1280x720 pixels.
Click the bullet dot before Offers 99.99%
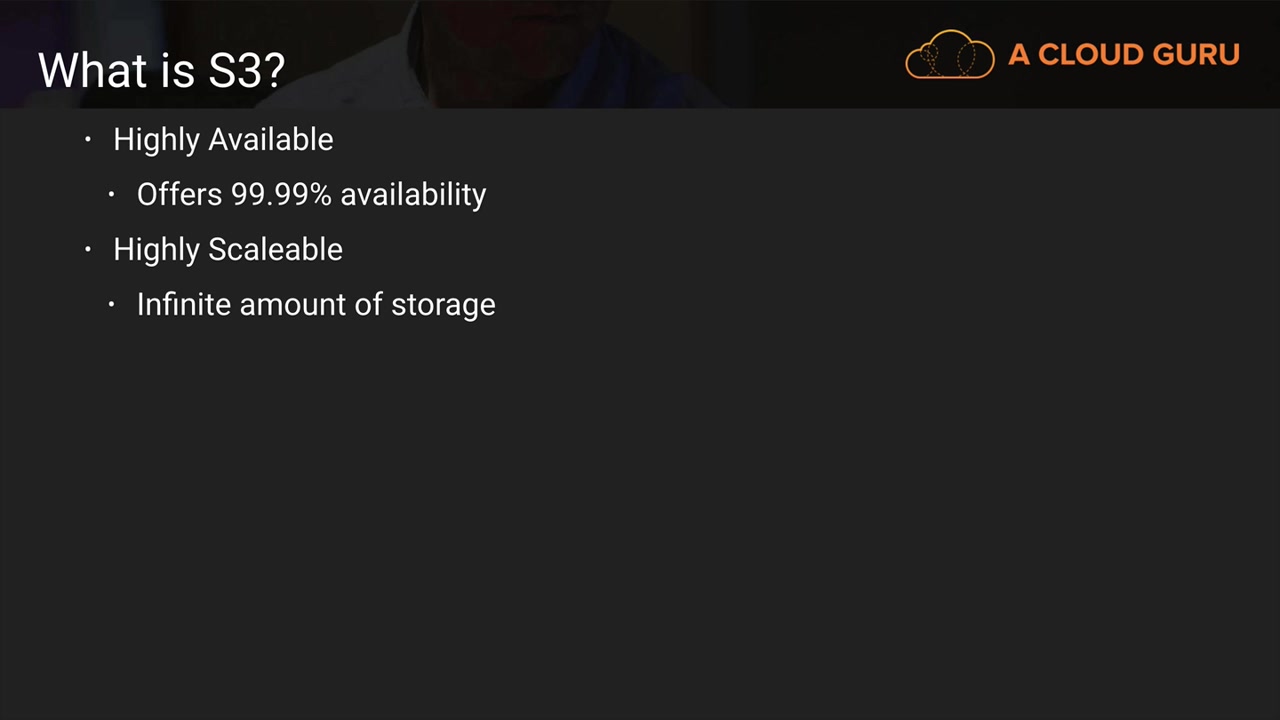click(112, 194)
